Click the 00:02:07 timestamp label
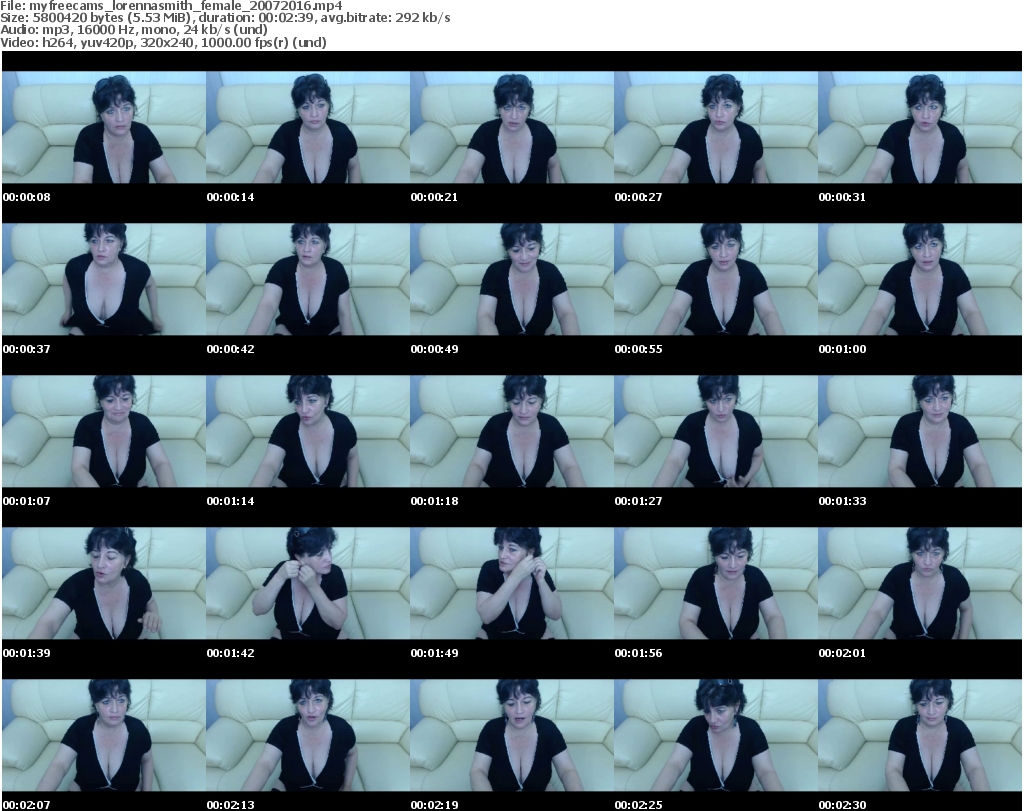1024x811 pixels. (x=27, y=805)
